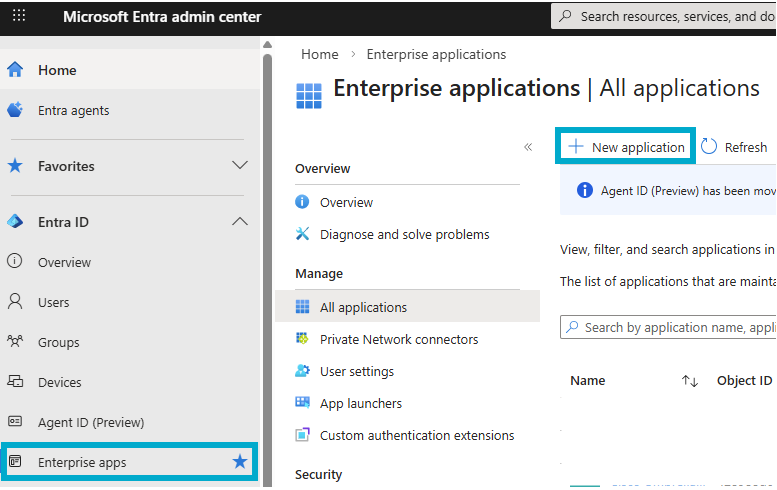The width and height of the screenshot is (777, 490).
Task: Expand the Favorites section chevron
Action: pos(240,165)
